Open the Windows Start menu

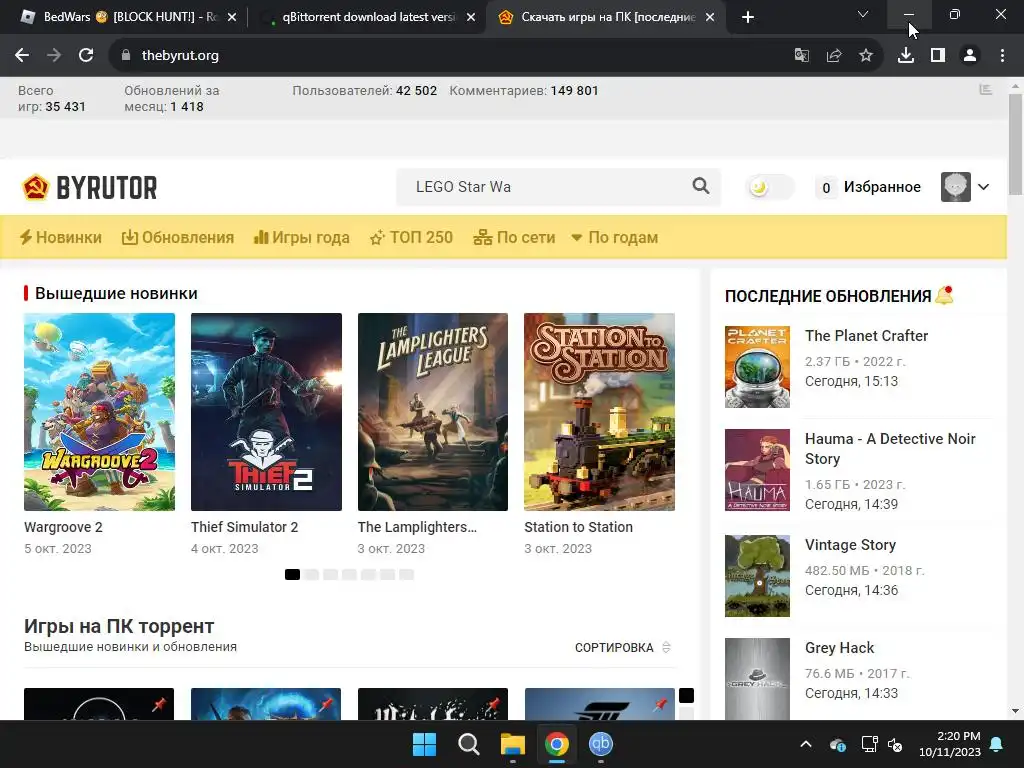(424, 744)
